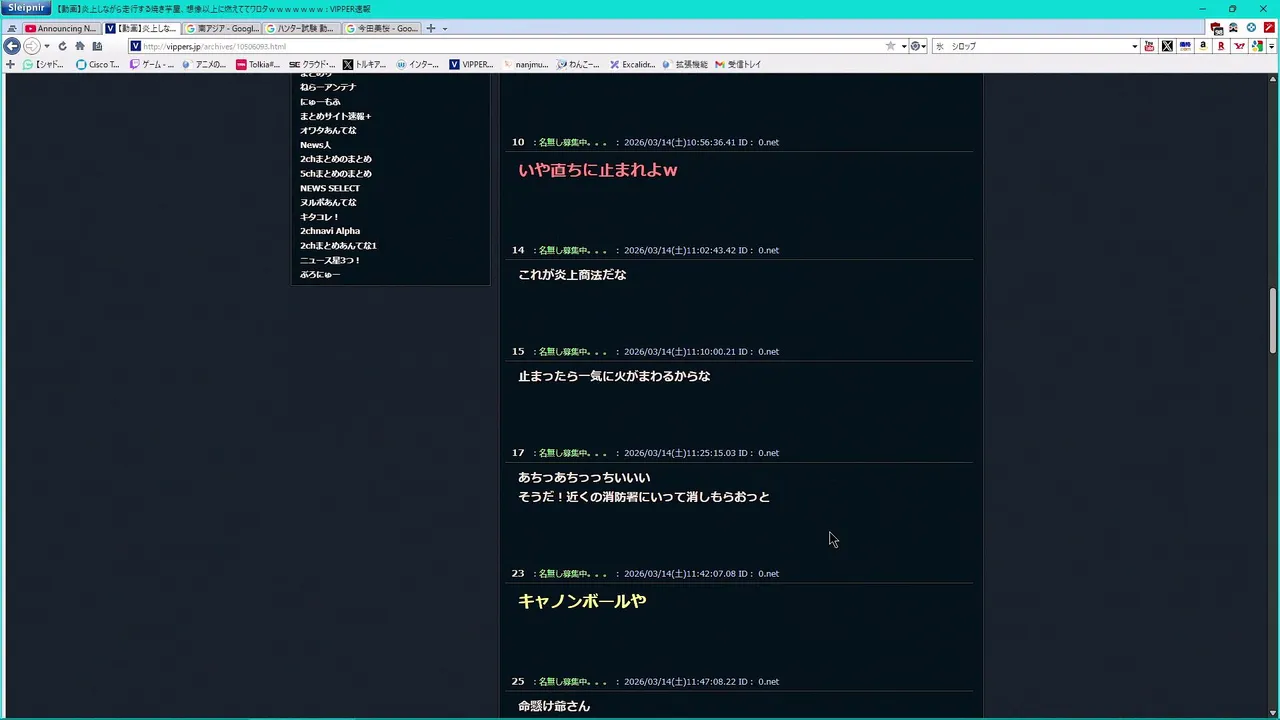Expand the search box history dropdown
The height and width of the screenshot is (720, 1280).
click(x=1134, y=46)
